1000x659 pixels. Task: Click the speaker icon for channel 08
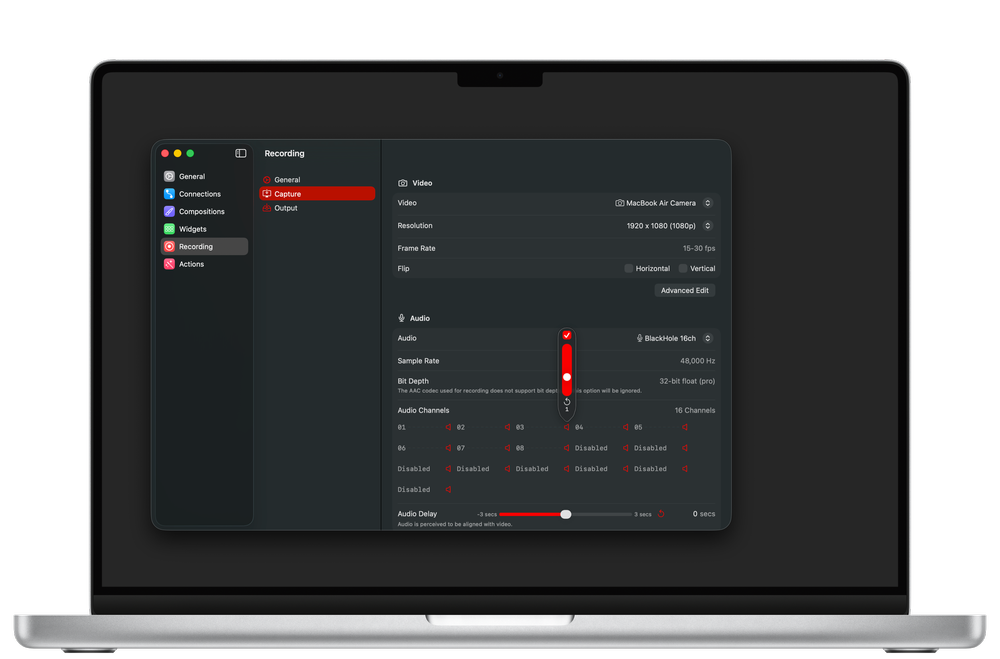click(x=566, y=448)
